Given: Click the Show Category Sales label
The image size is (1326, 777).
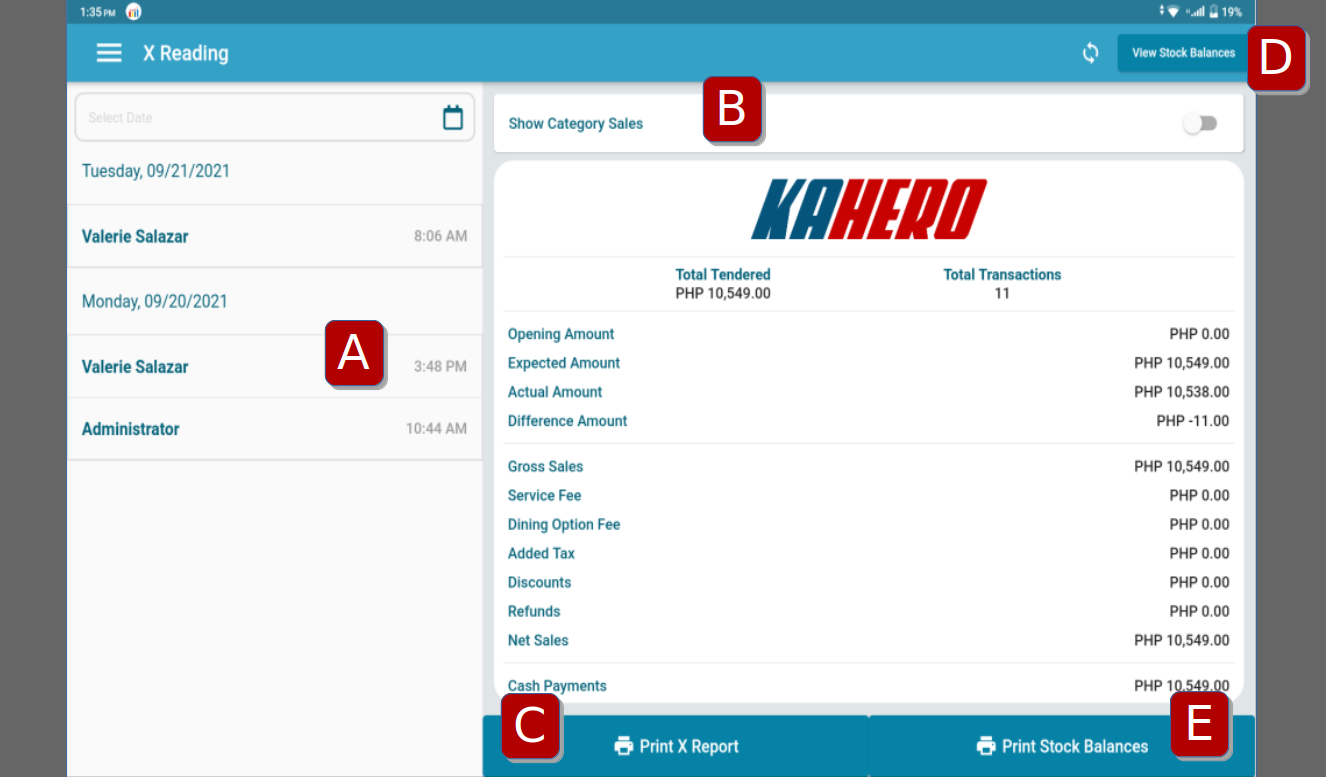Looking at the screenshot, I should click(576, 124).
